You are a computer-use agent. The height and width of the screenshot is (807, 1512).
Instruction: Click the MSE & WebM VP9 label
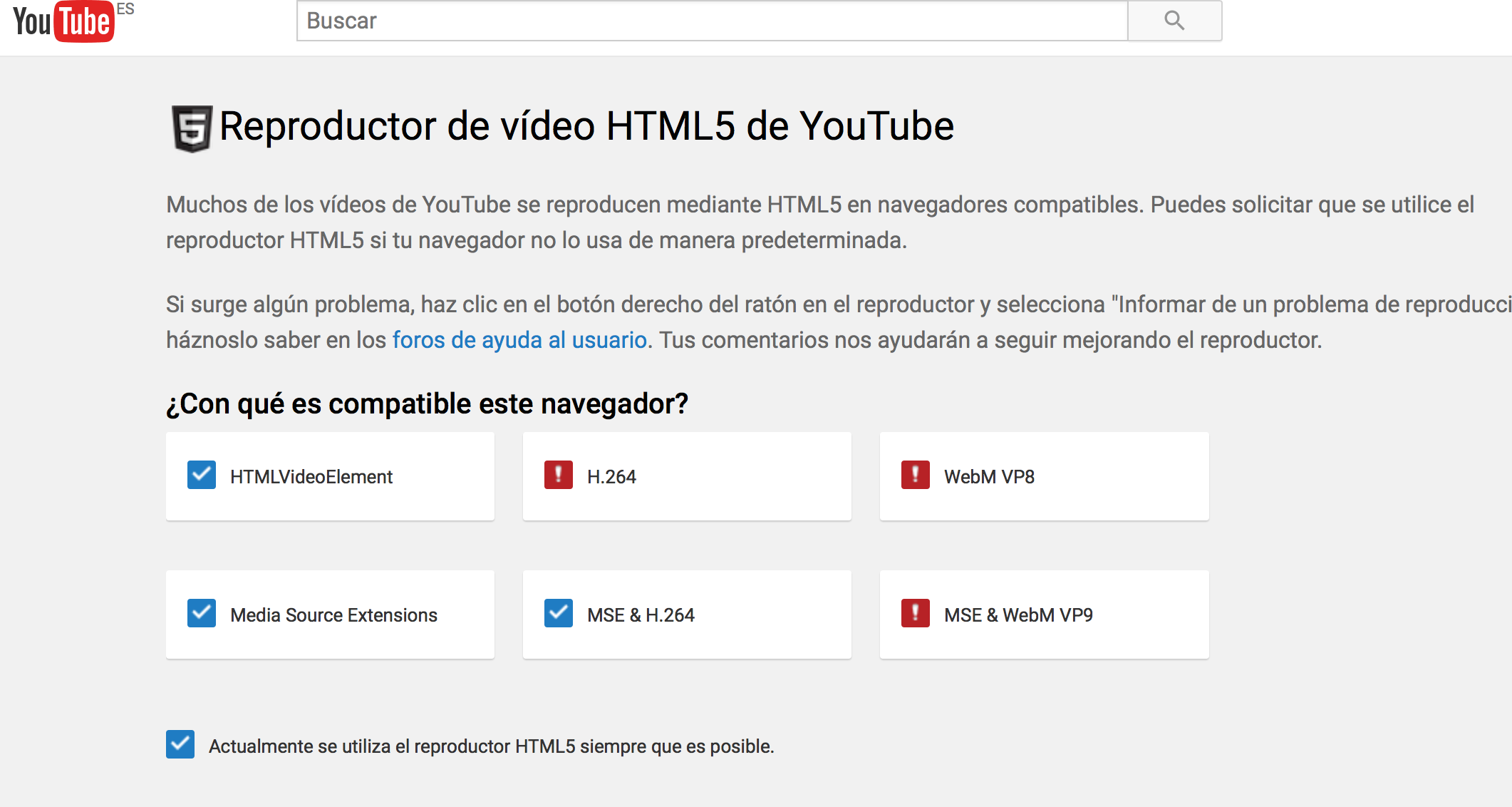[1018, 615]
